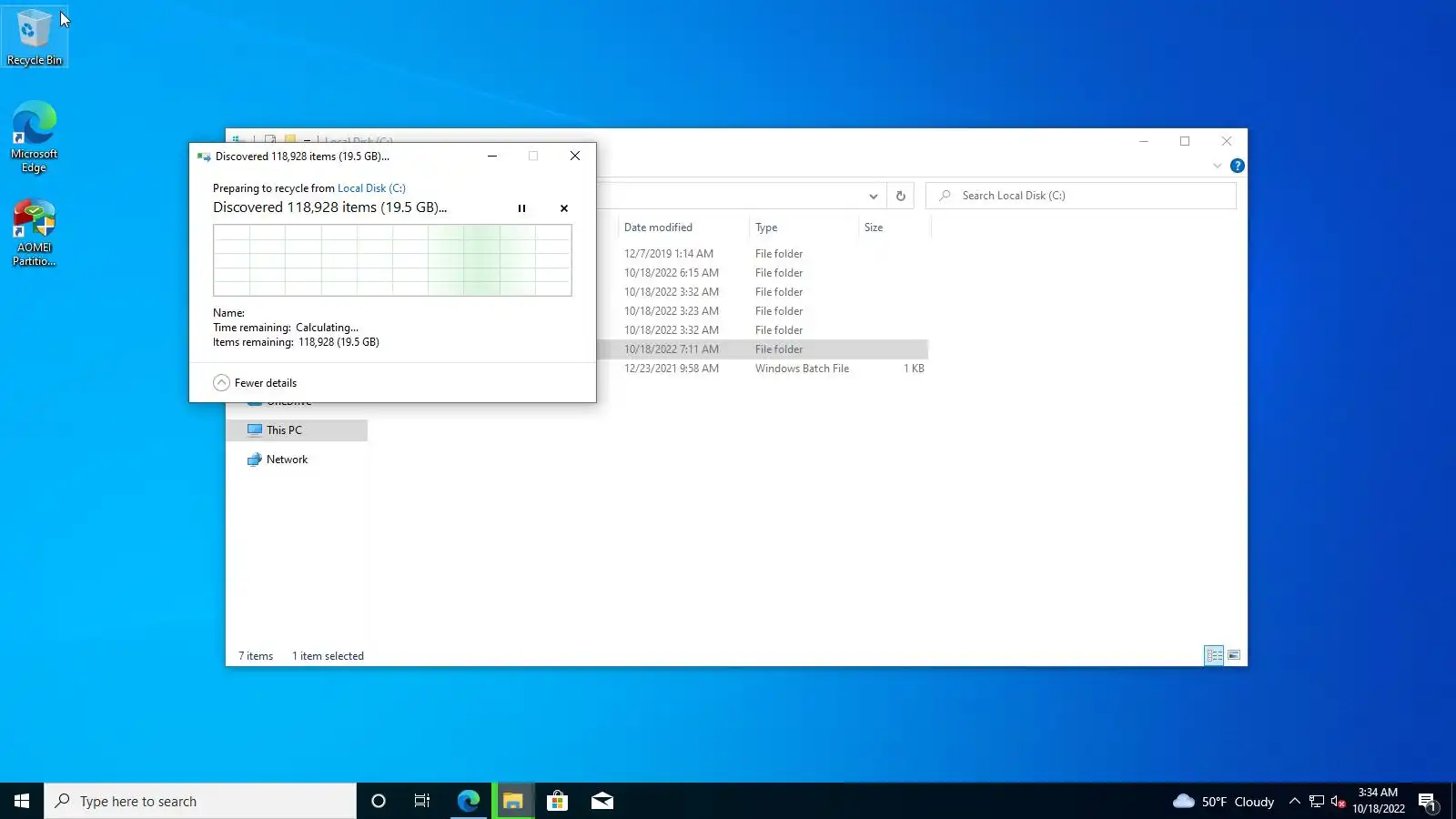The height and width of the screenshot is (819, 1456).
Task: Select the folder row modified 6:15 AM
Action: 763,273
